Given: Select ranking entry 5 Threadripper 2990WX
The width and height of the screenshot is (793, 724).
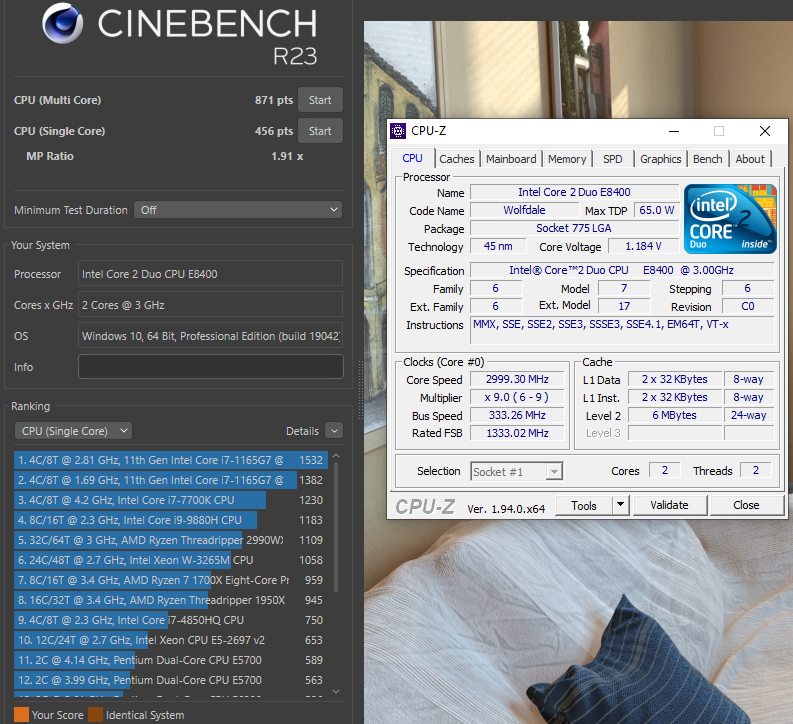Looking at the screenshot, I should [x=171, y=540].
